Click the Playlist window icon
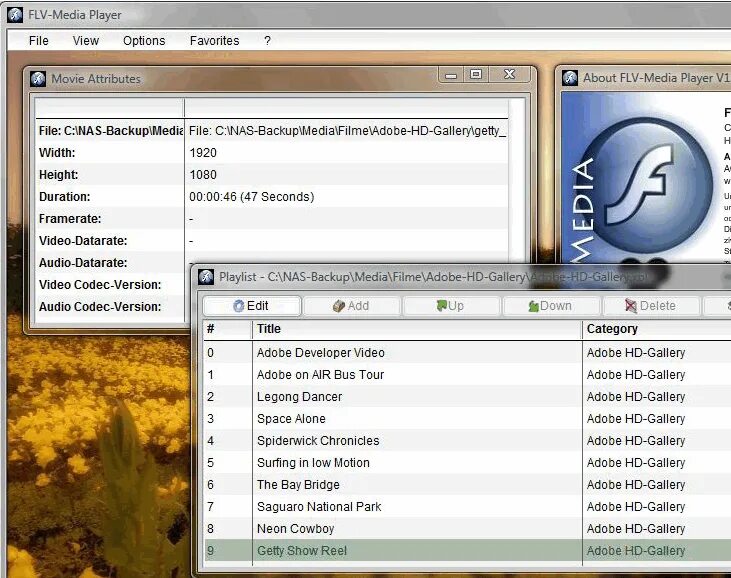This screenshot has height=578, width=731. [206, 276]
